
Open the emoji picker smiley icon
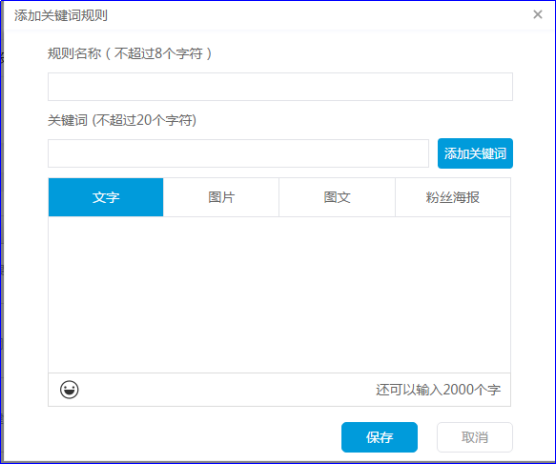coord(69,390)
